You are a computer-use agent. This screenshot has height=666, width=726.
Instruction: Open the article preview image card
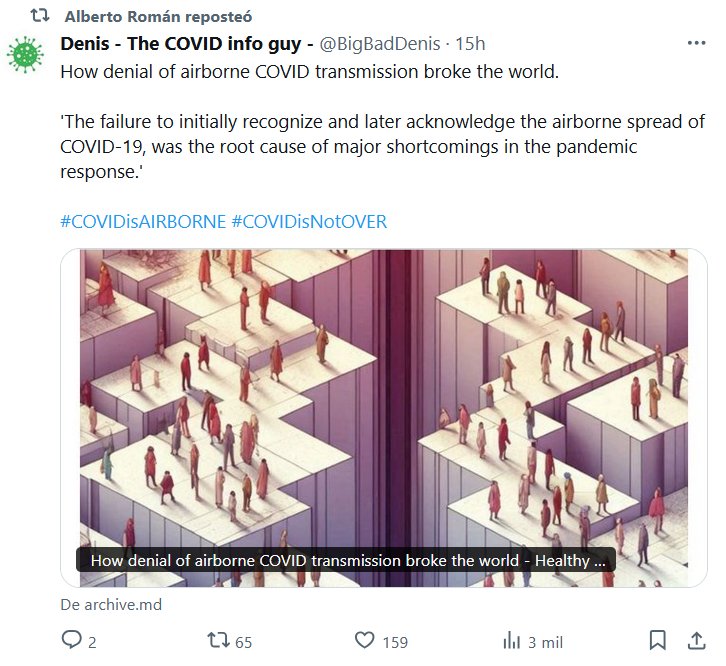(x=384, y=418)
